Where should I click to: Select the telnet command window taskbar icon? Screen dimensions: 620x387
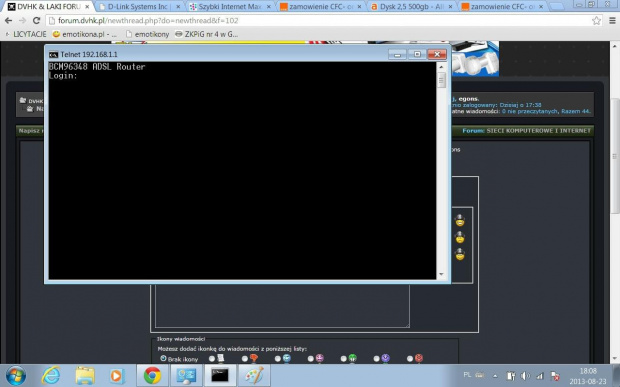point(220,375)
